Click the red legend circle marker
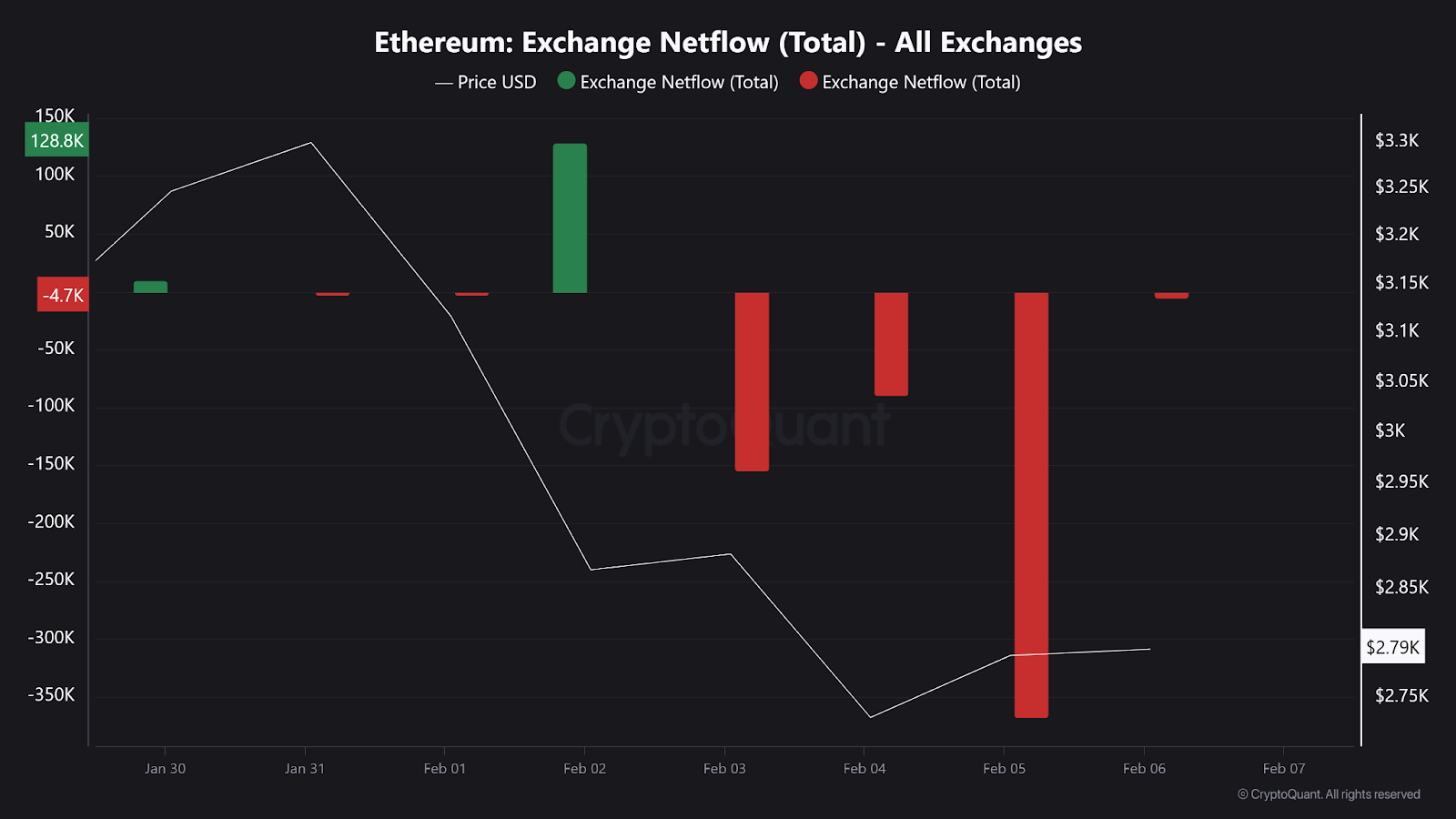The height and width of the screenshot is (819, 1456). pyautogui.click(x=808, y=81)
